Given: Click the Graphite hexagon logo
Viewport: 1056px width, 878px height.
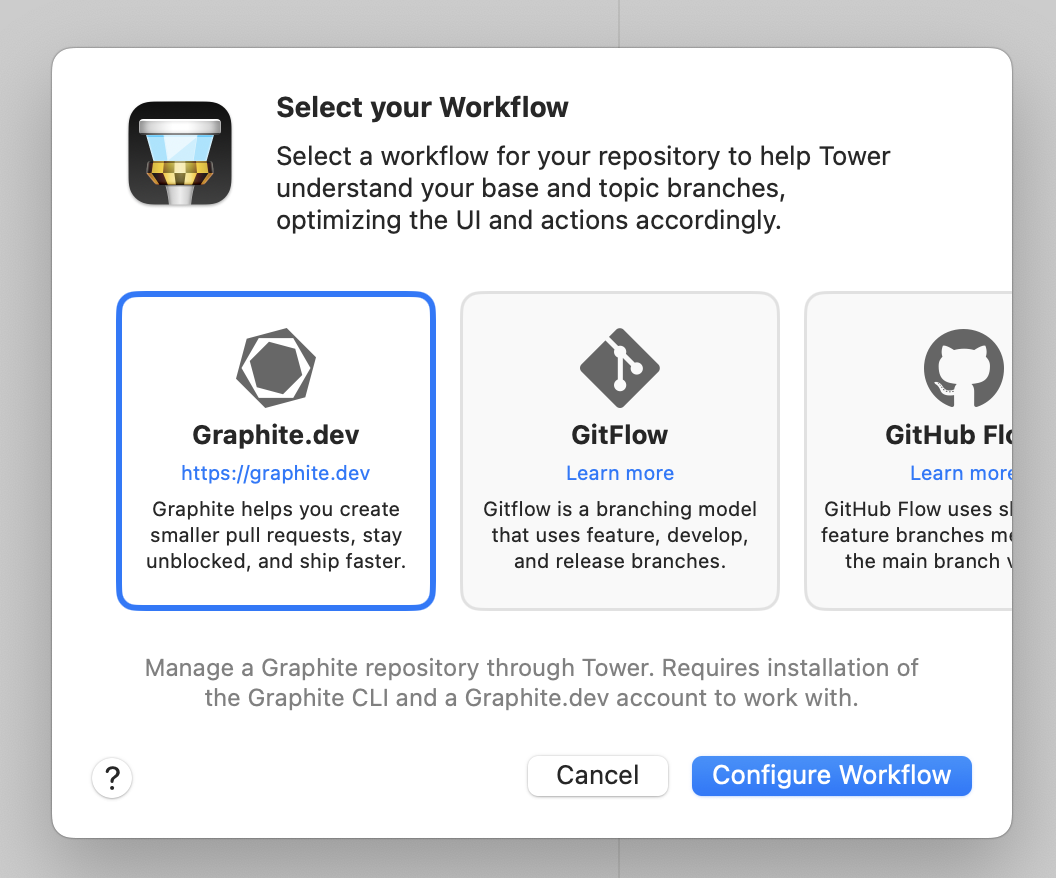Looking at the screenshot, I should coord(275,367).
